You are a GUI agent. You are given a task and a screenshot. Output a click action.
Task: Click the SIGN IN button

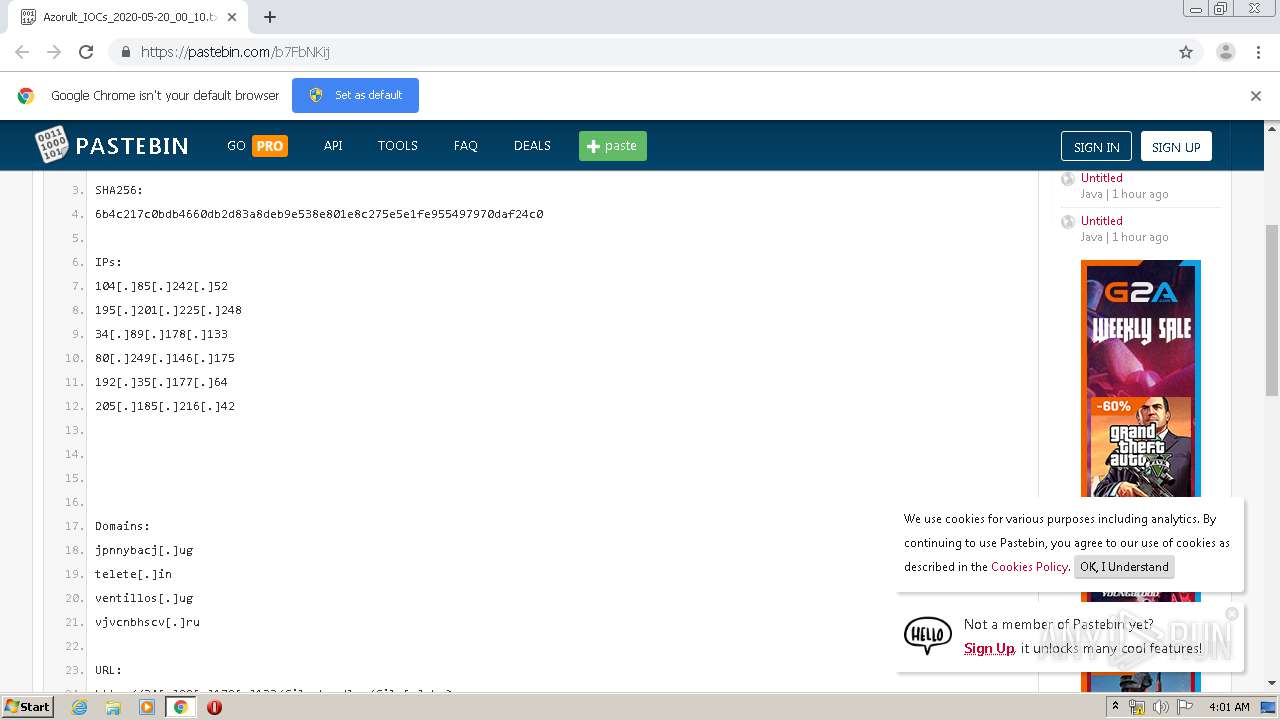pyautogui.click(x=1096, y=146)
